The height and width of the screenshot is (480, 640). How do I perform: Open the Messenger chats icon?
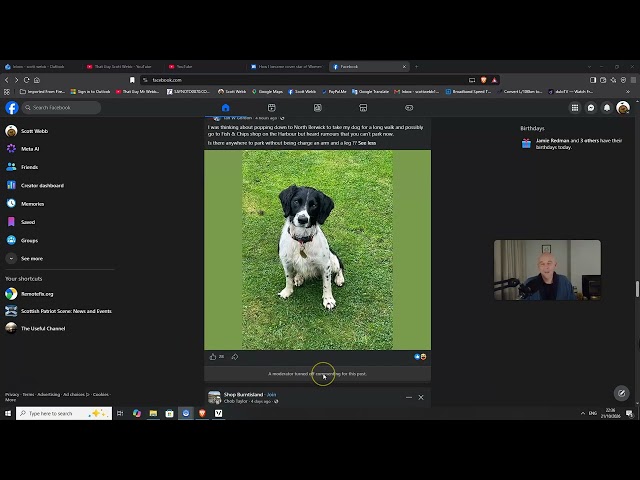point(591,108)
